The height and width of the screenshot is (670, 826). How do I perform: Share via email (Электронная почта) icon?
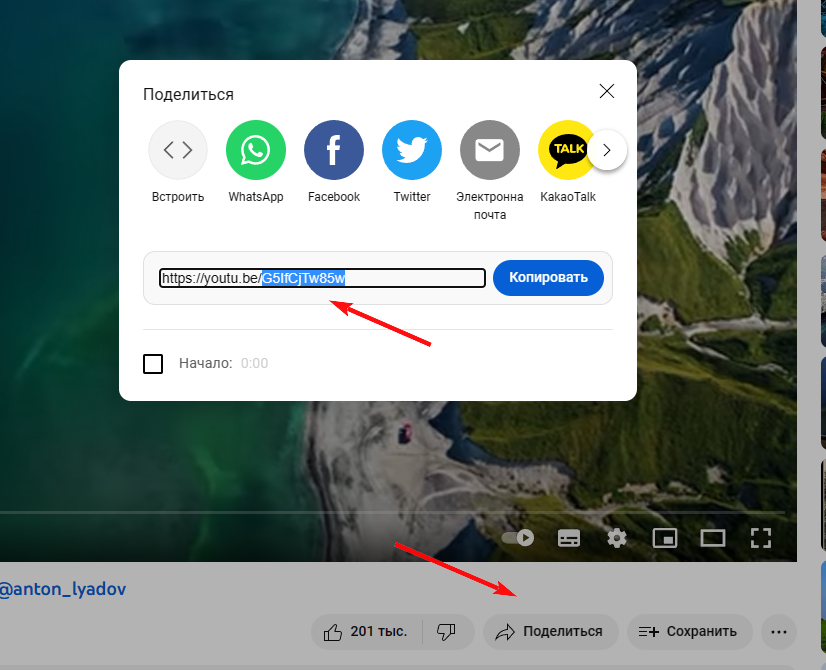[x=489, y=150]
